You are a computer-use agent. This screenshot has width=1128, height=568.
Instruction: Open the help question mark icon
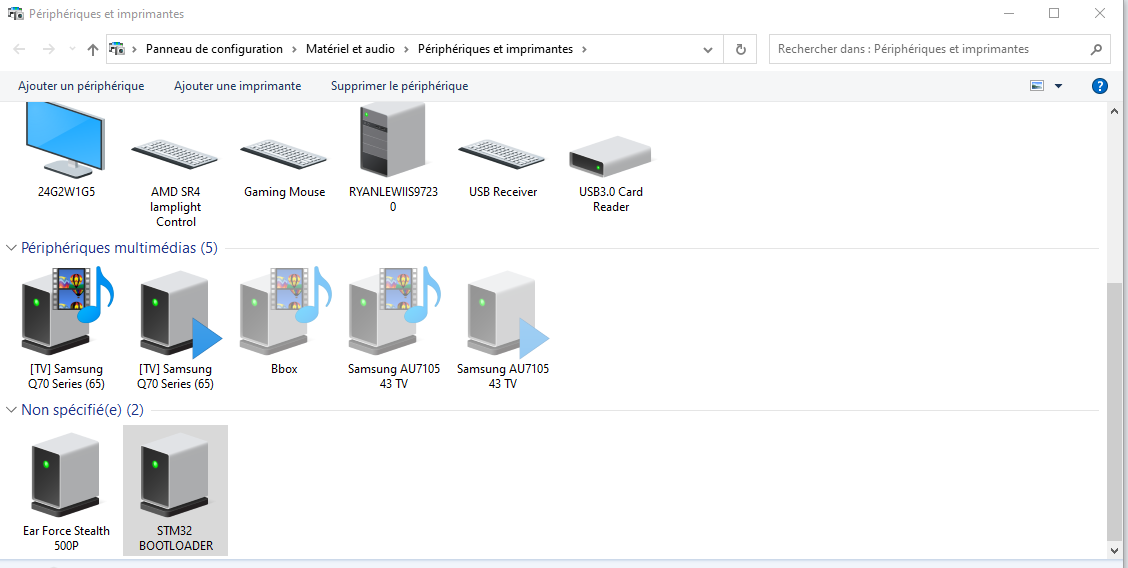(1099, 86)
